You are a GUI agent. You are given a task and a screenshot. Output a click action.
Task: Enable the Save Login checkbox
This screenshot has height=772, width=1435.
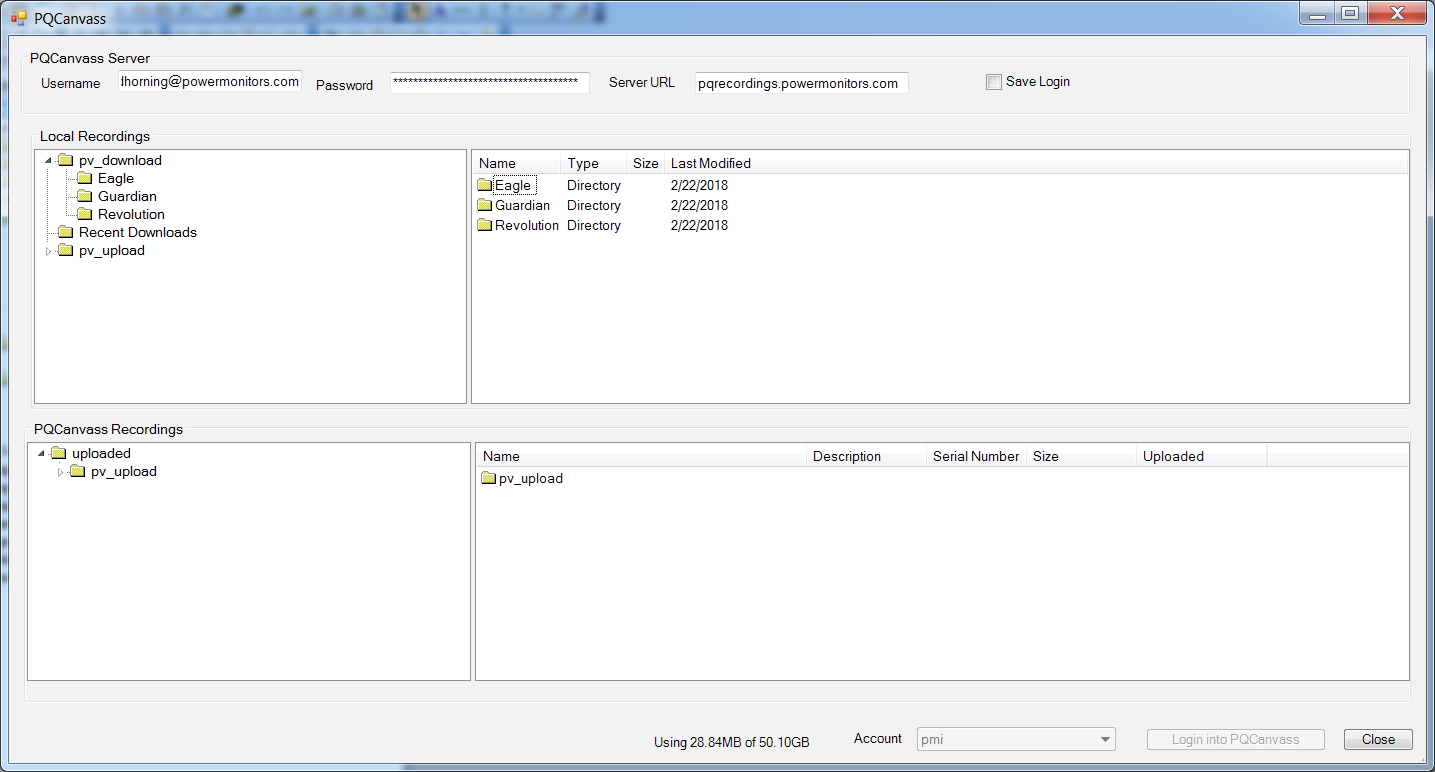click(994, 82)
